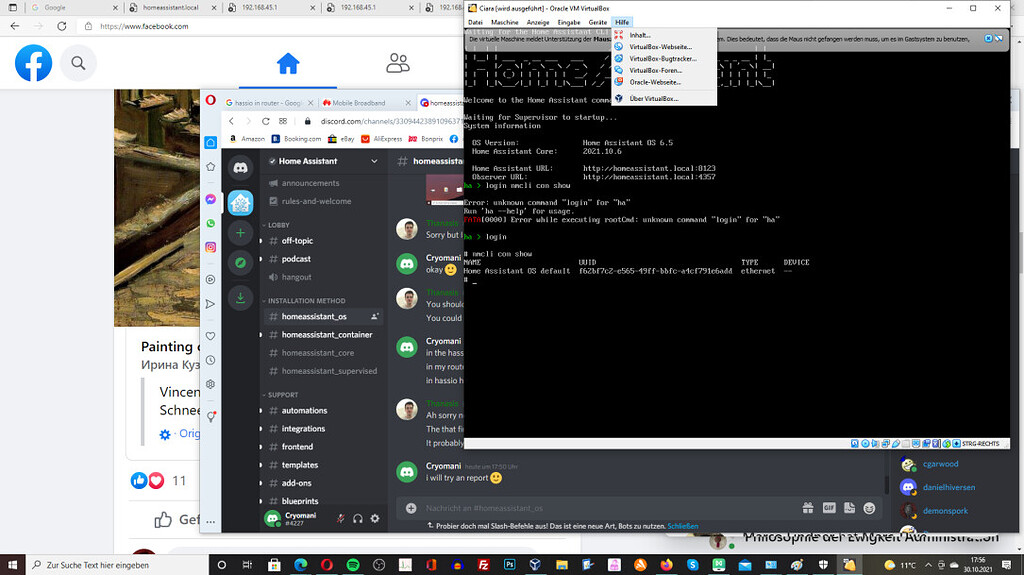Open FileZilla from the taskbar
The image size is (1024, 575).
tap(483, 565)
